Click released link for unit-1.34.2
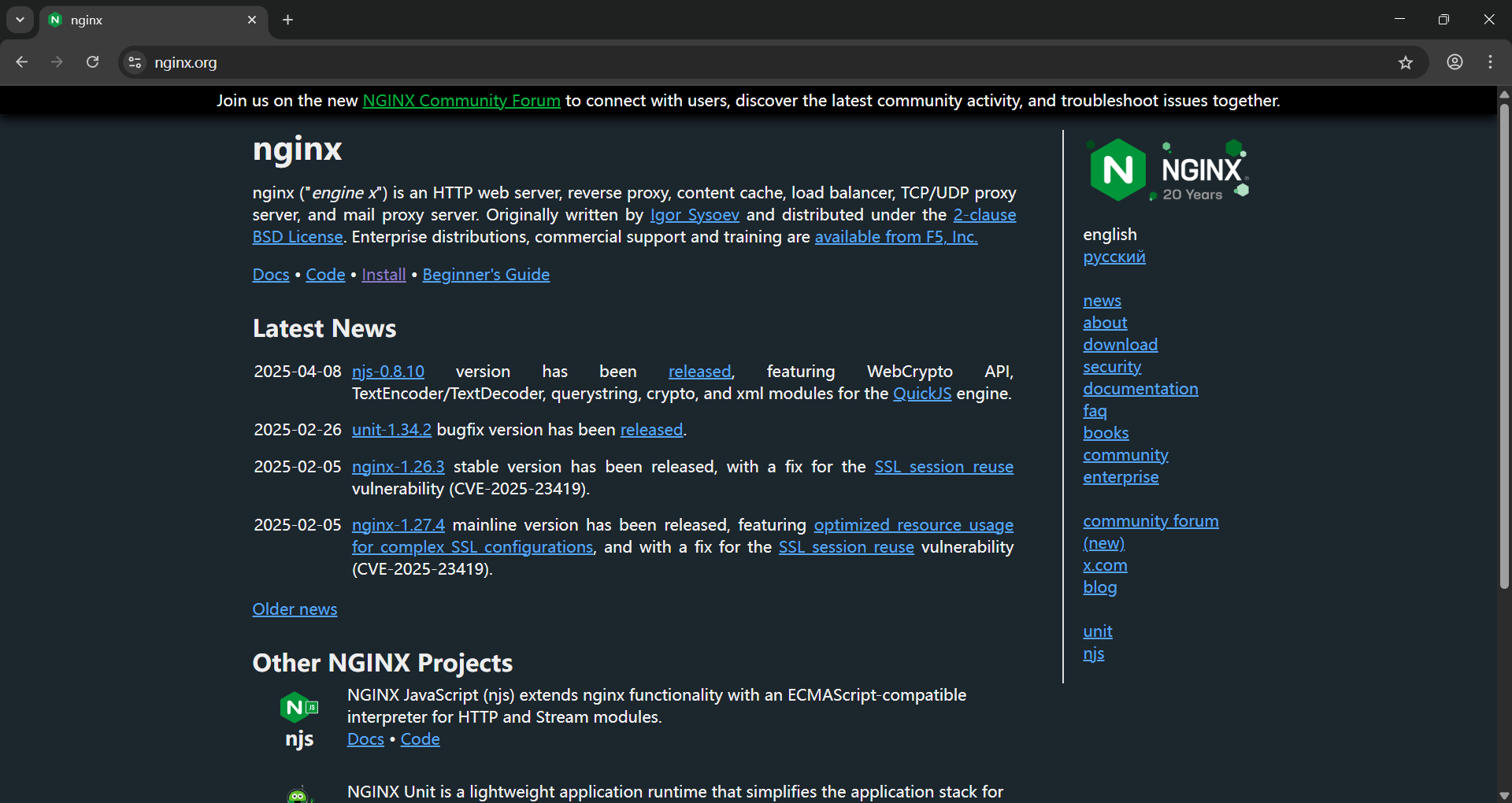Screen dimensions: 1512x803 (651, 430)
